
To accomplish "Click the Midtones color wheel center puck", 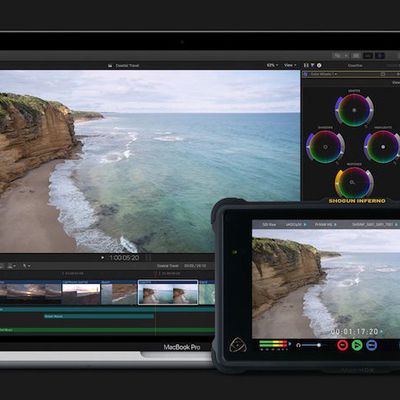I will click(352, 182).
